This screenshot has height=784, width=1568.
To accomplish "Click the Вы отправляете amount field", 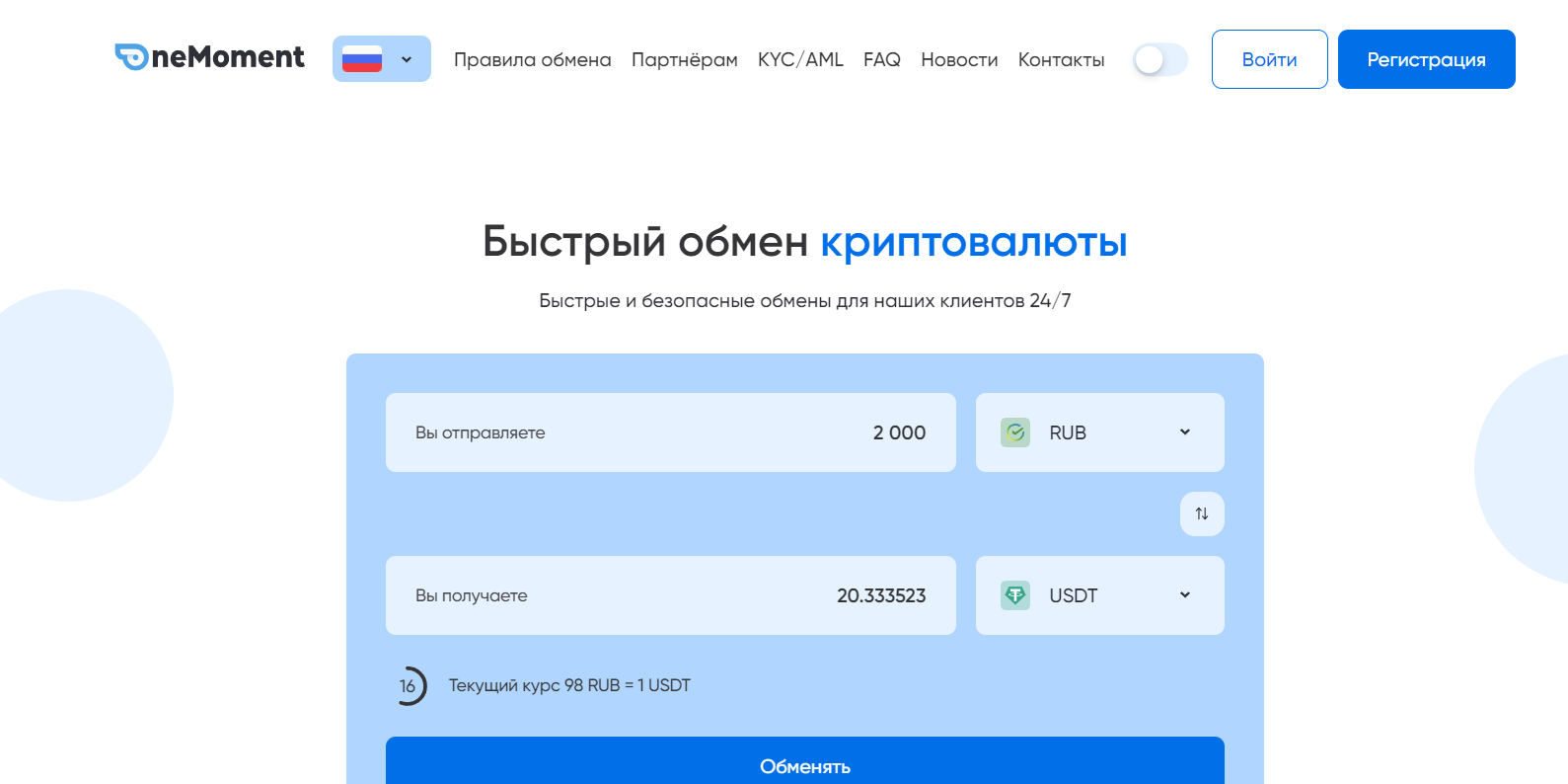I will tap(671, 432).
